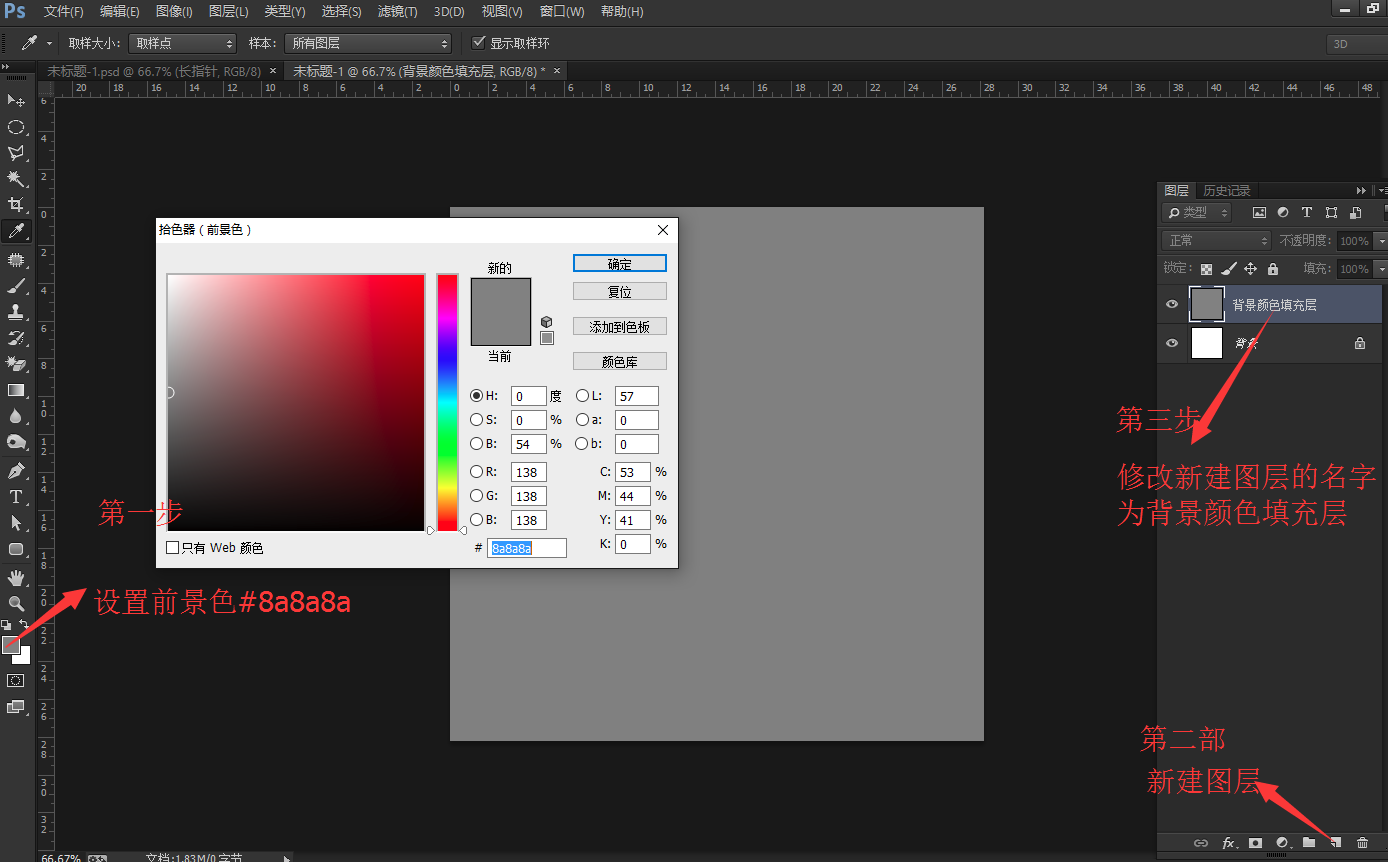The height and width of the screenshot is (862, 1388).
Task: Expand the 填充 fill arrow
Action: click(1382, 269)
